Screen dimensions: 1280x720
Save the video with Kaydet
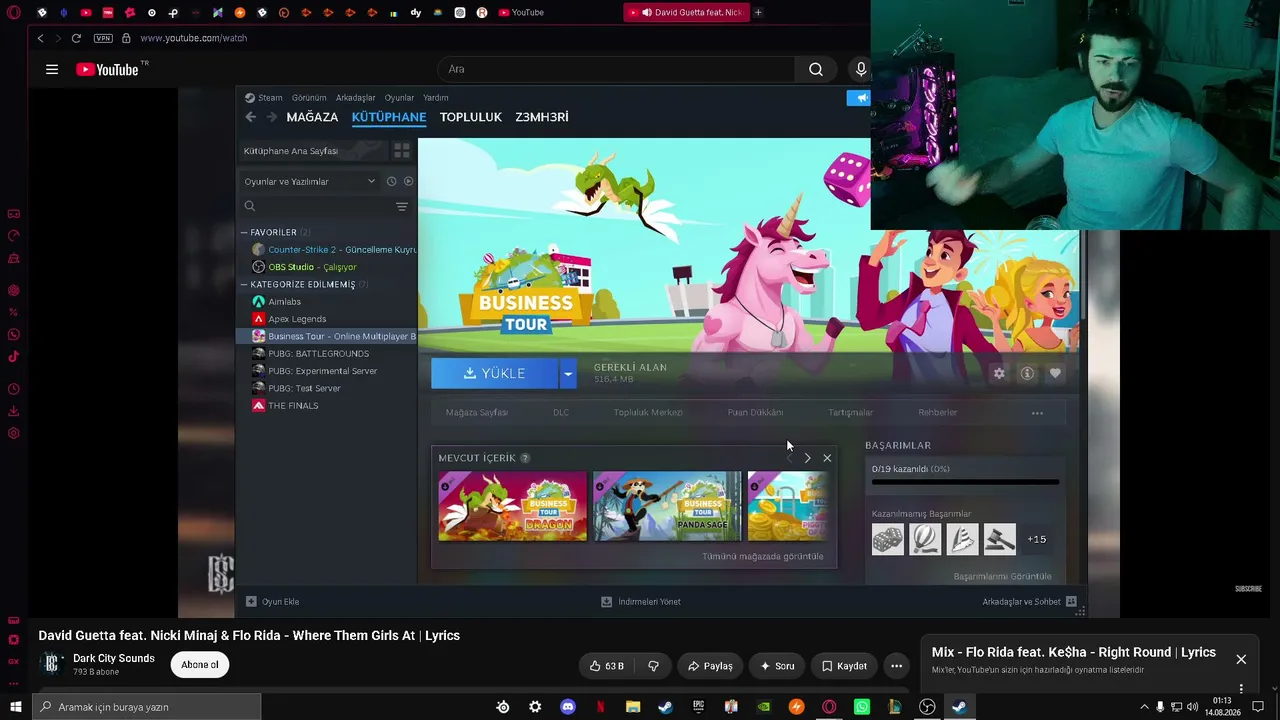[844, 666]
